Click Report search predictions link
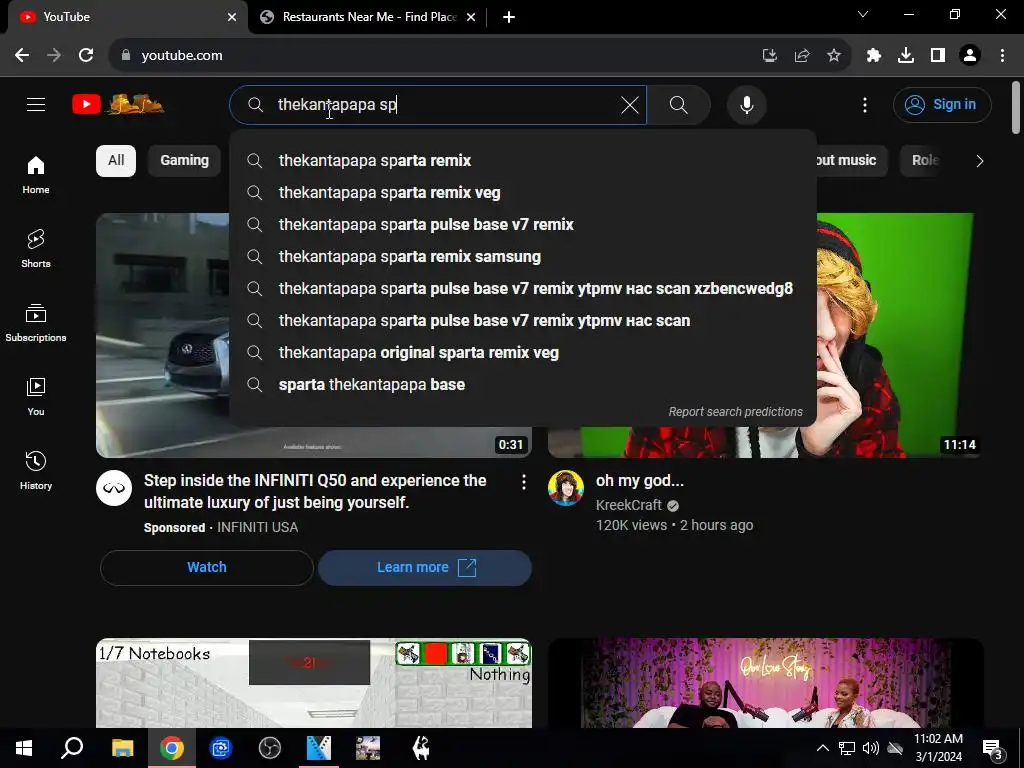Image resolution: width=1024 pixels, height=768 pixels. click(735, 411)
